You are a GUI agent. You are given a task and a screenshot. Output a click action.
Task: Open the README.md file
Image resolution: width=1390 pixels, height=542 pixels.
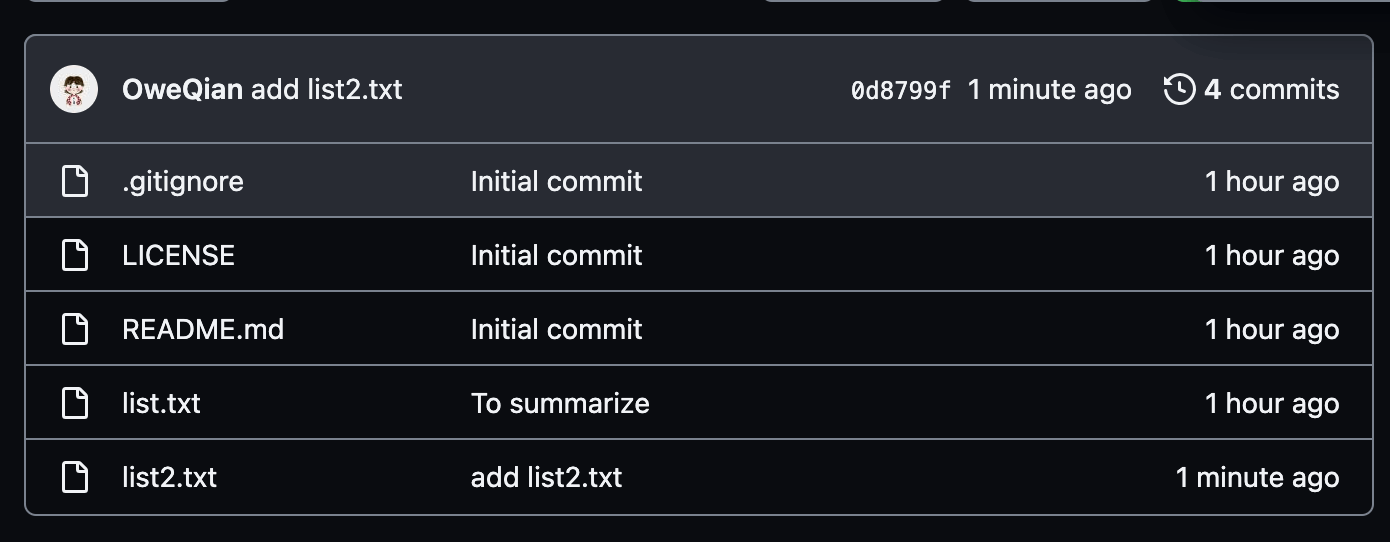point(203,329)
